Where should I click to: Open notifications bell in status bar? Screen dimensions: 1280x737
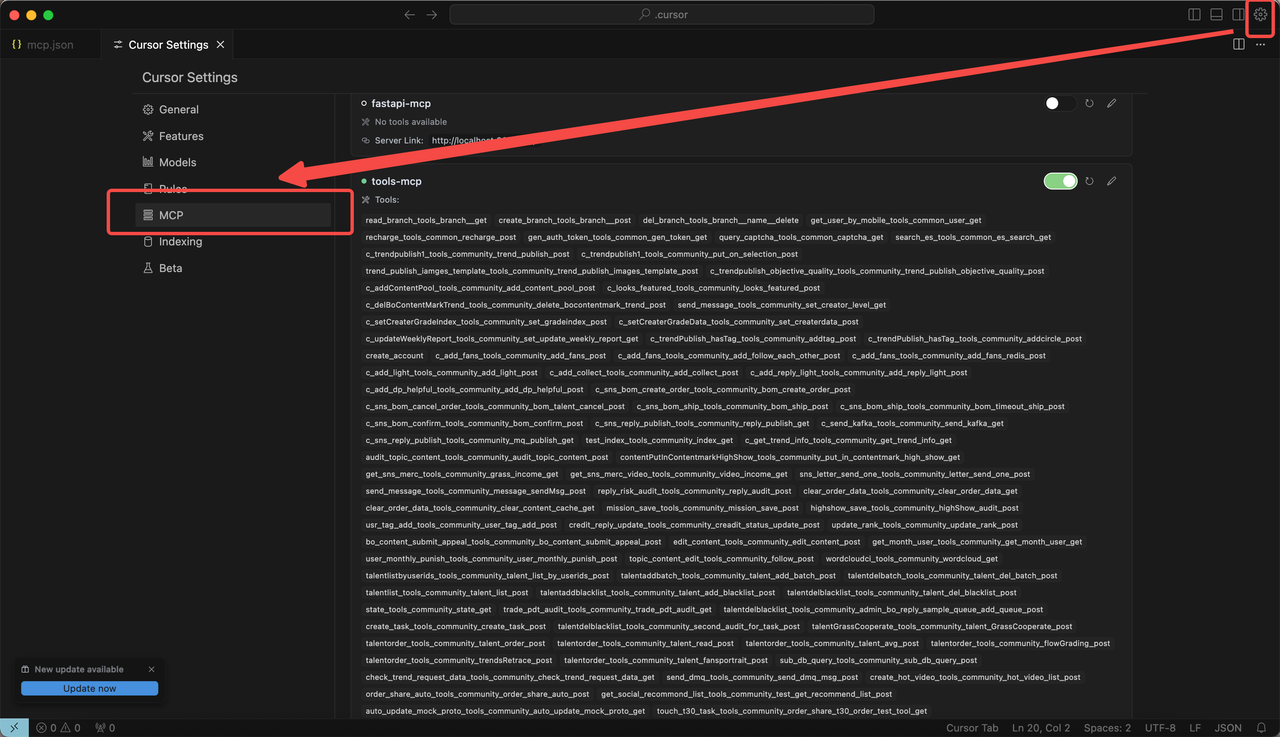pos(1263,728)
